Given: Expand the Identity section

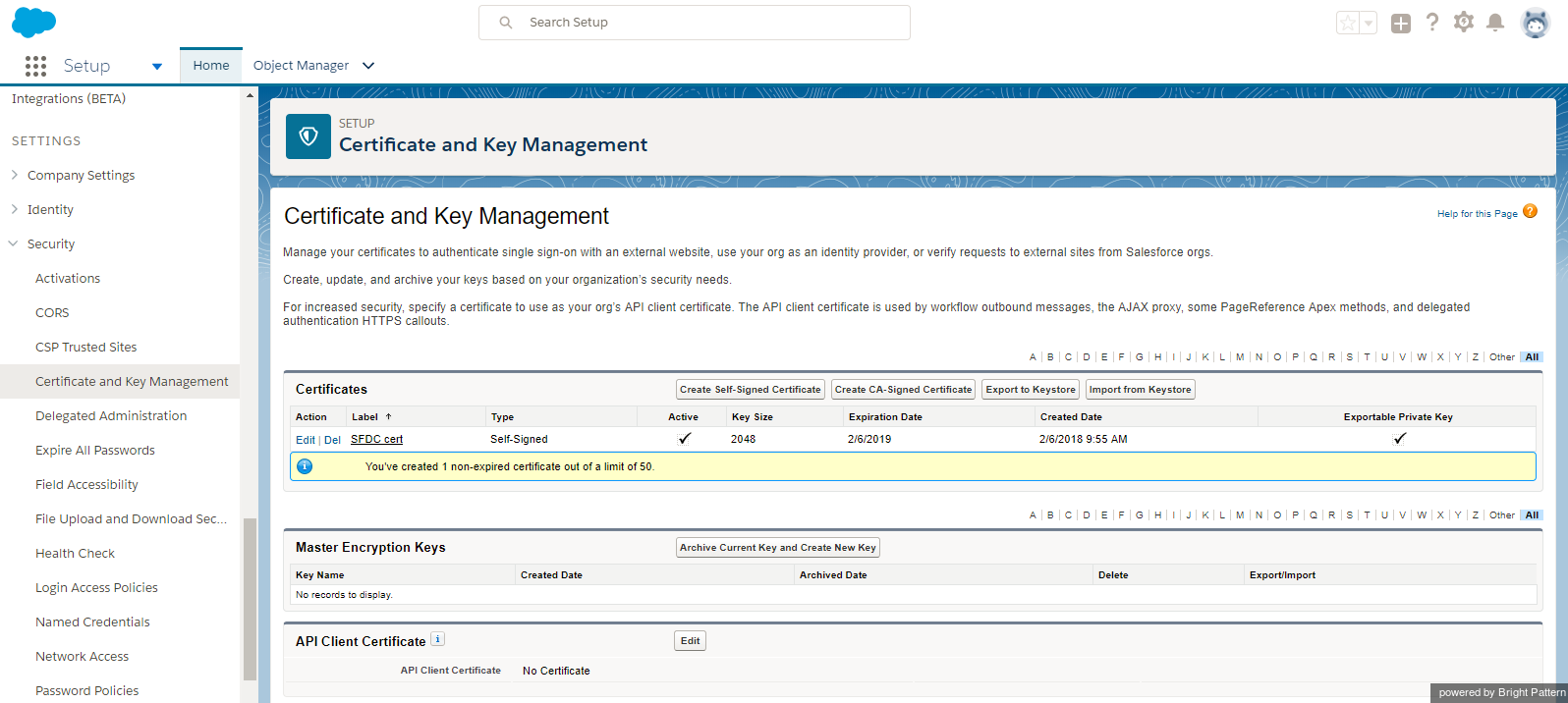Looking at the screenshot, I should pos(15,209).
